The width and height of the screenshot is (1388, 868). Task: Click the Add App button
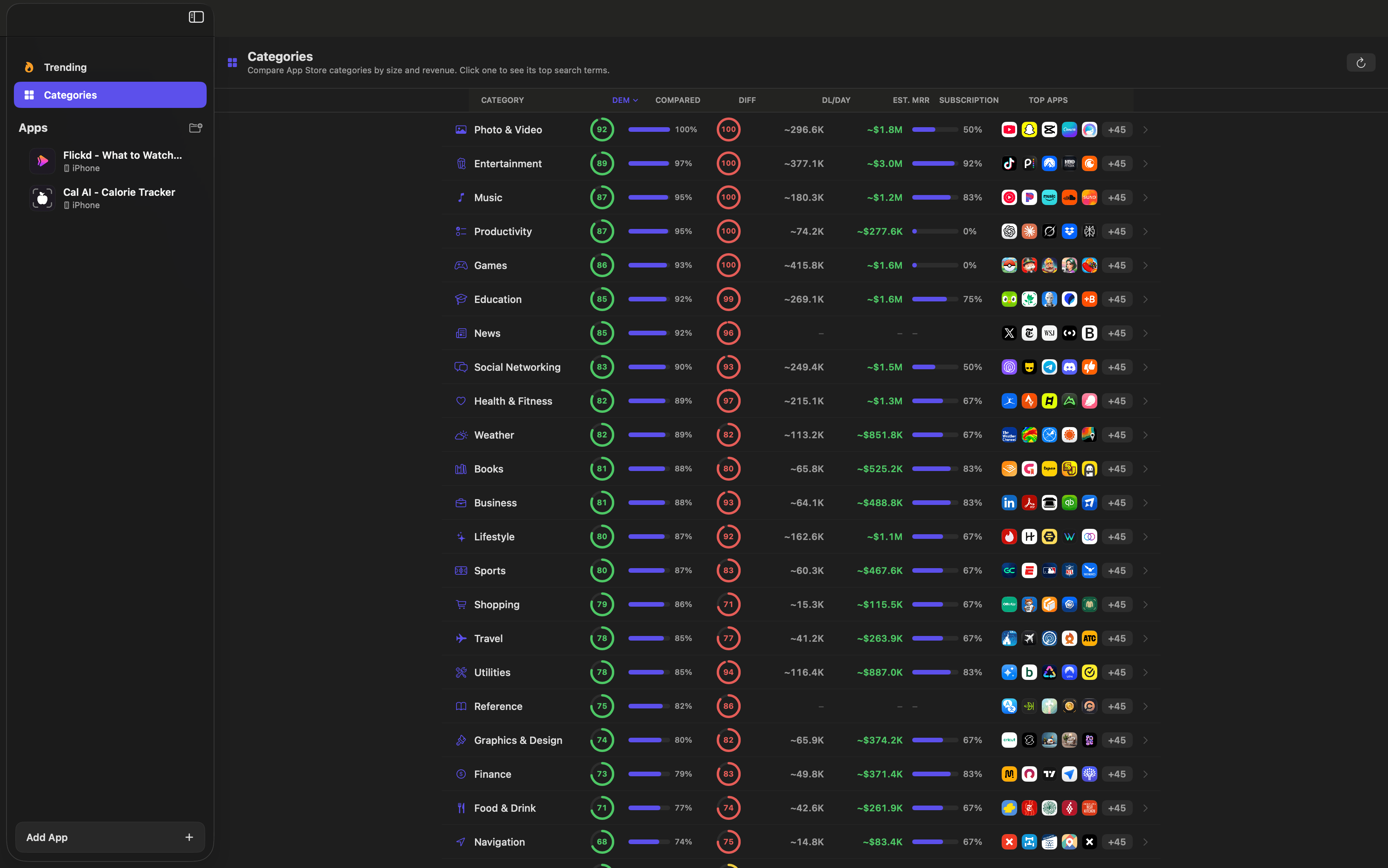click(110, 837)
